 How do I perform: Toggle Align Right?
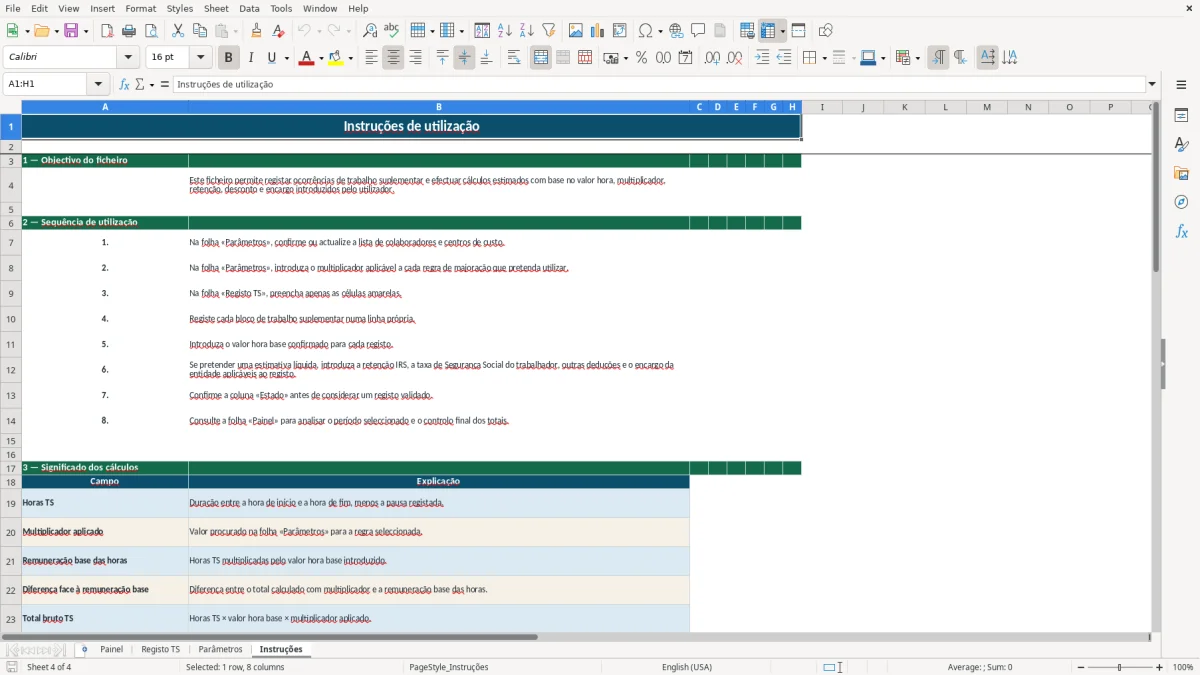415,58
